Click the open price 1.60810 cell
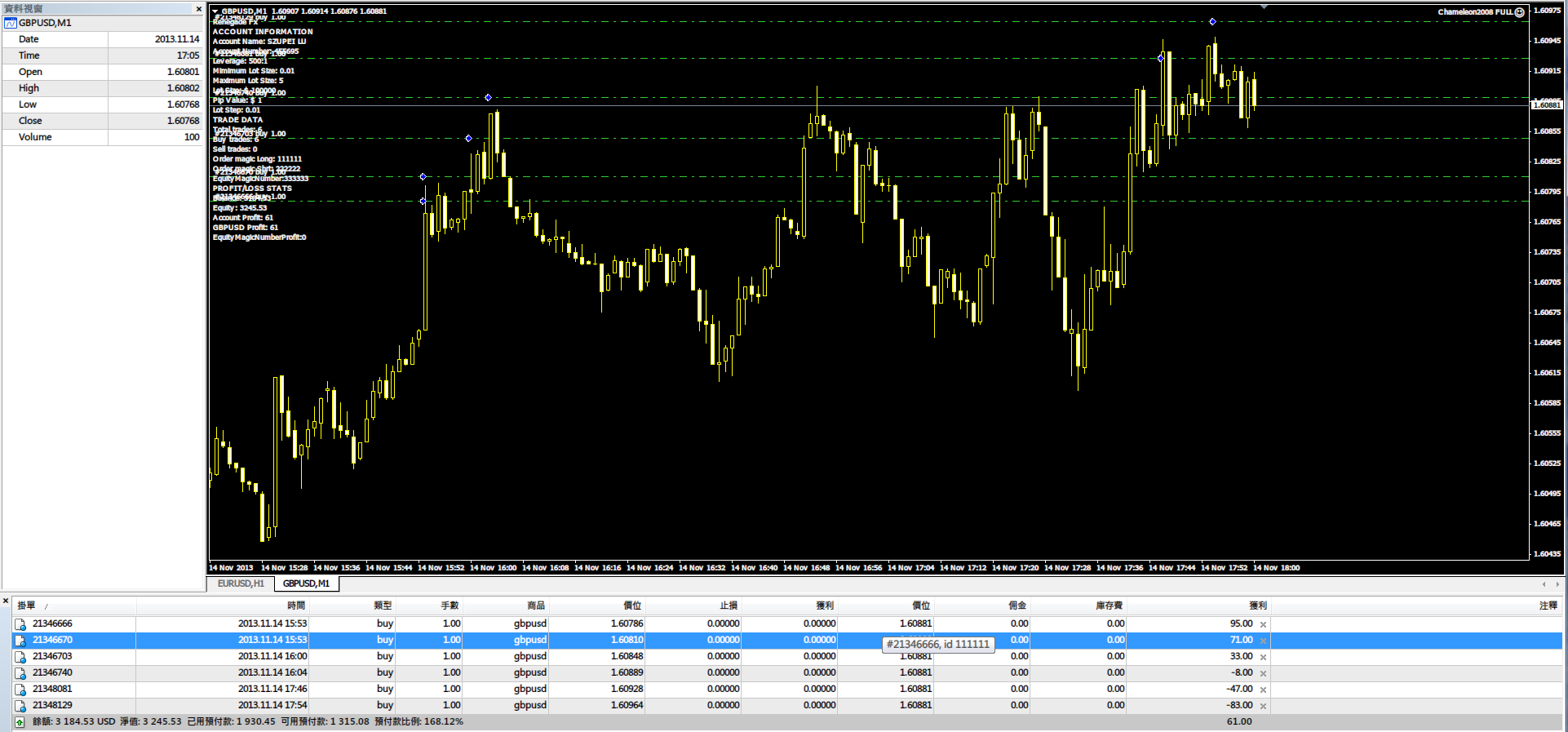This screenshot has width=1568, height=732. 627,641
